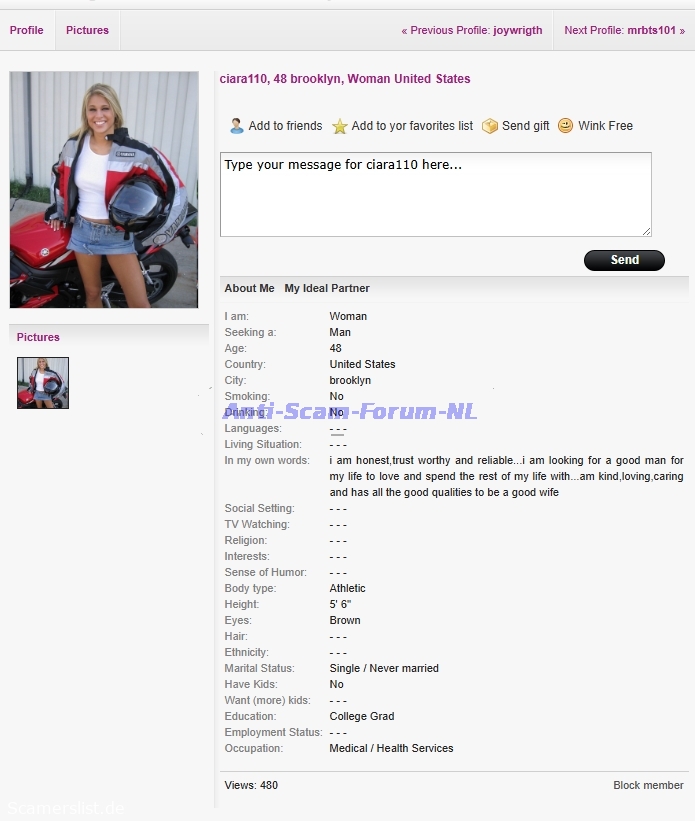Click the Wink Free text link
The image size is (695, 821).
click(605, 126)
